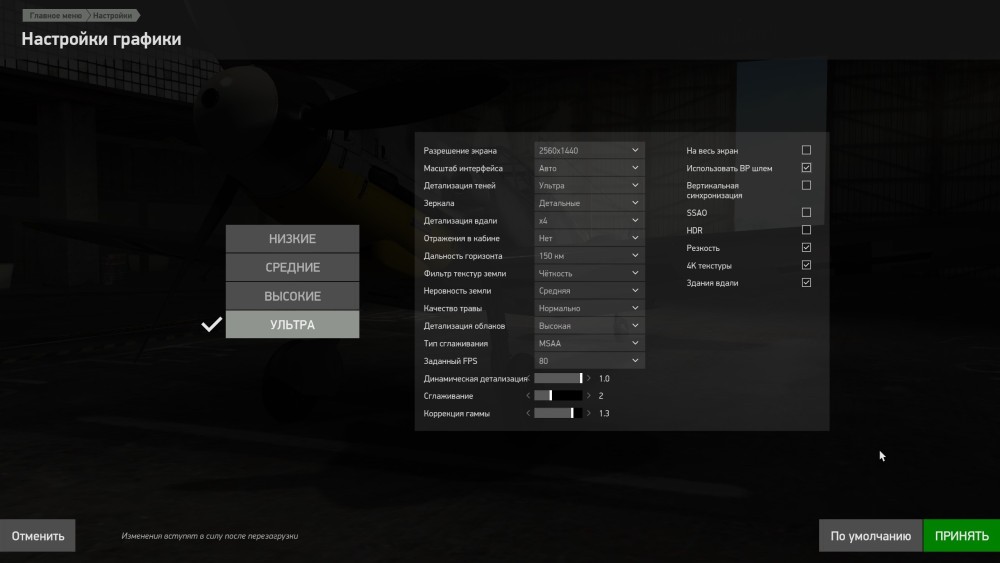Viewport: 1000px width, 563px height.
Task: Open Заданный FPS dropdown
Action: pyautogui.click(x=589, y=361)
